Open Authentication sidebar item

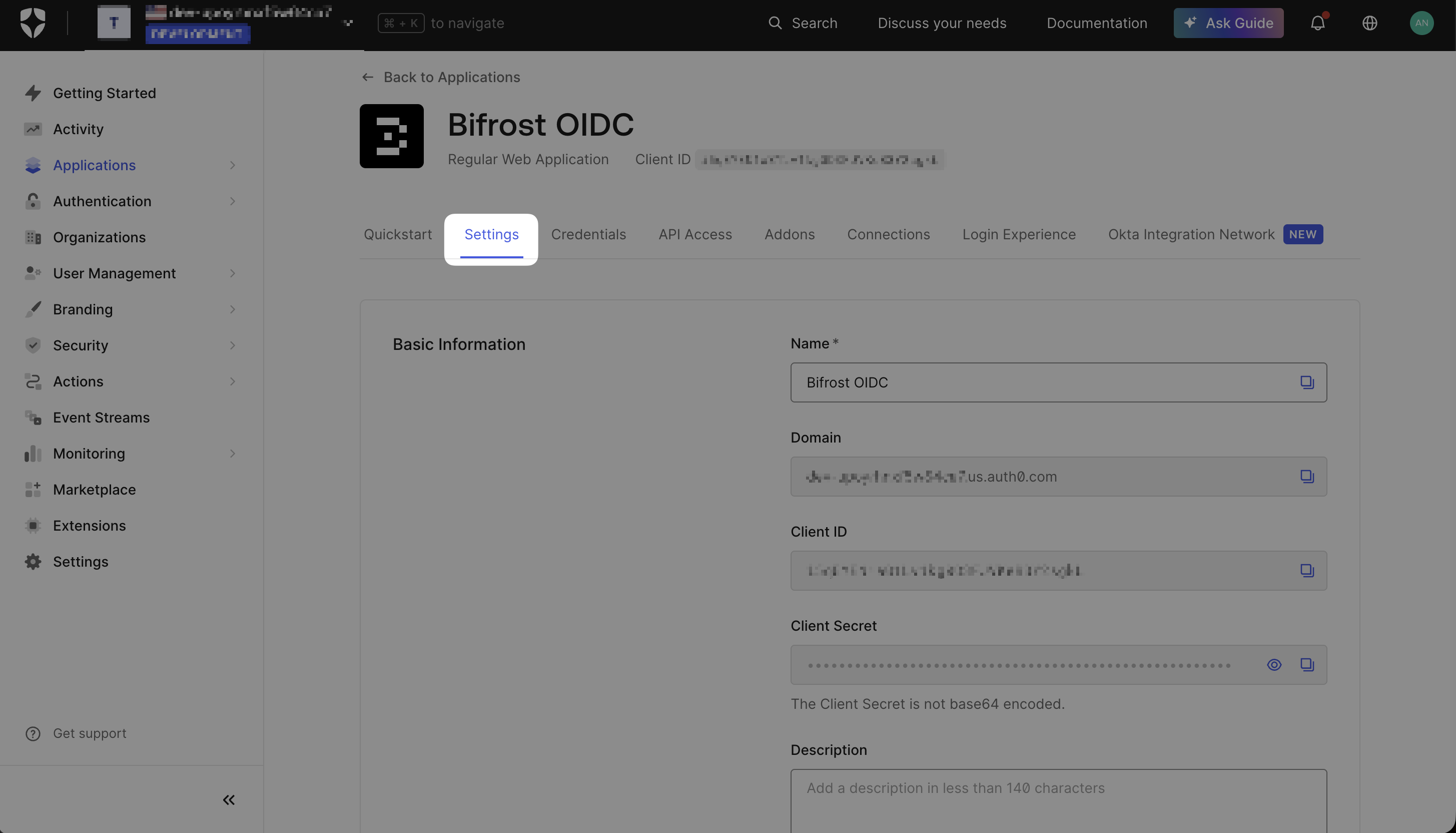click(102, 201)
